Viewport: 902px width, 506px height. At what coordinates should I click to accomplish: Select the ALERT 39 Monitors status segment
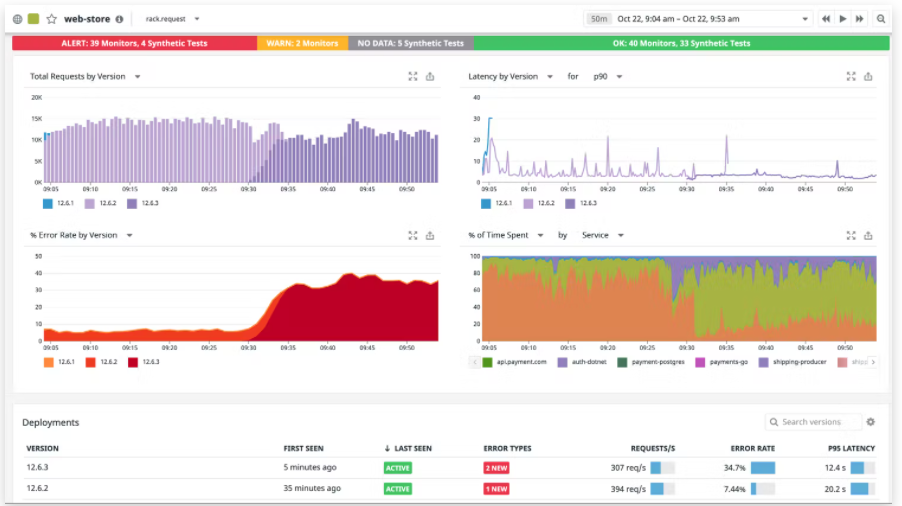[134, 43]
